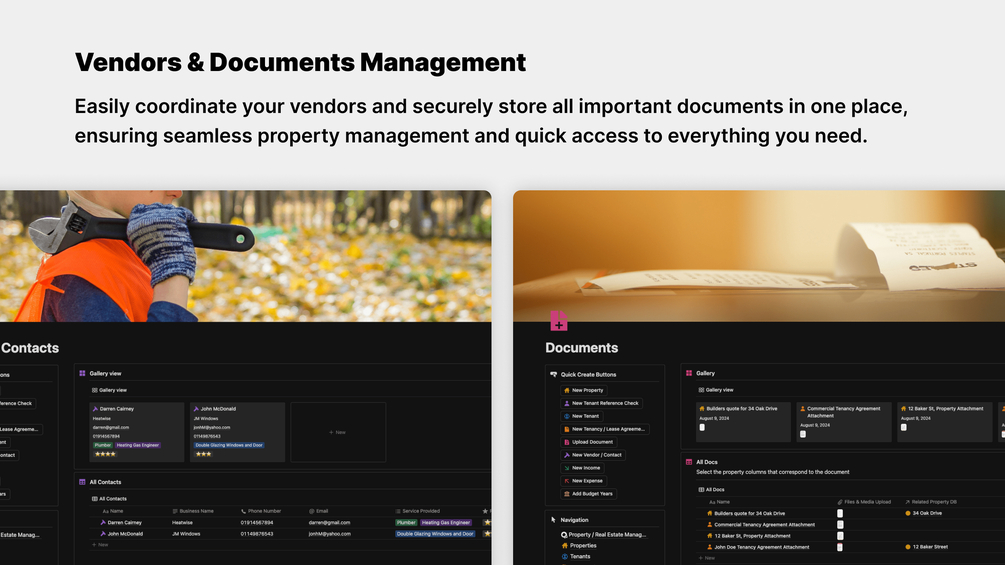Click Heating Gas Engineer tag on Darren's card
Viewport: 1005px width, 565px height.
pyautogui.click(x=137, y=445)
